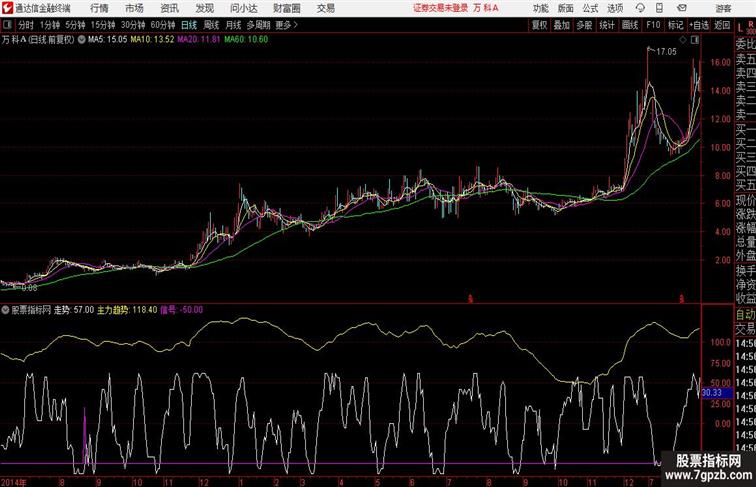Click the 统计 statistics button
The image size is (756, 487).
pyautogui.click(x=607, y=25)
